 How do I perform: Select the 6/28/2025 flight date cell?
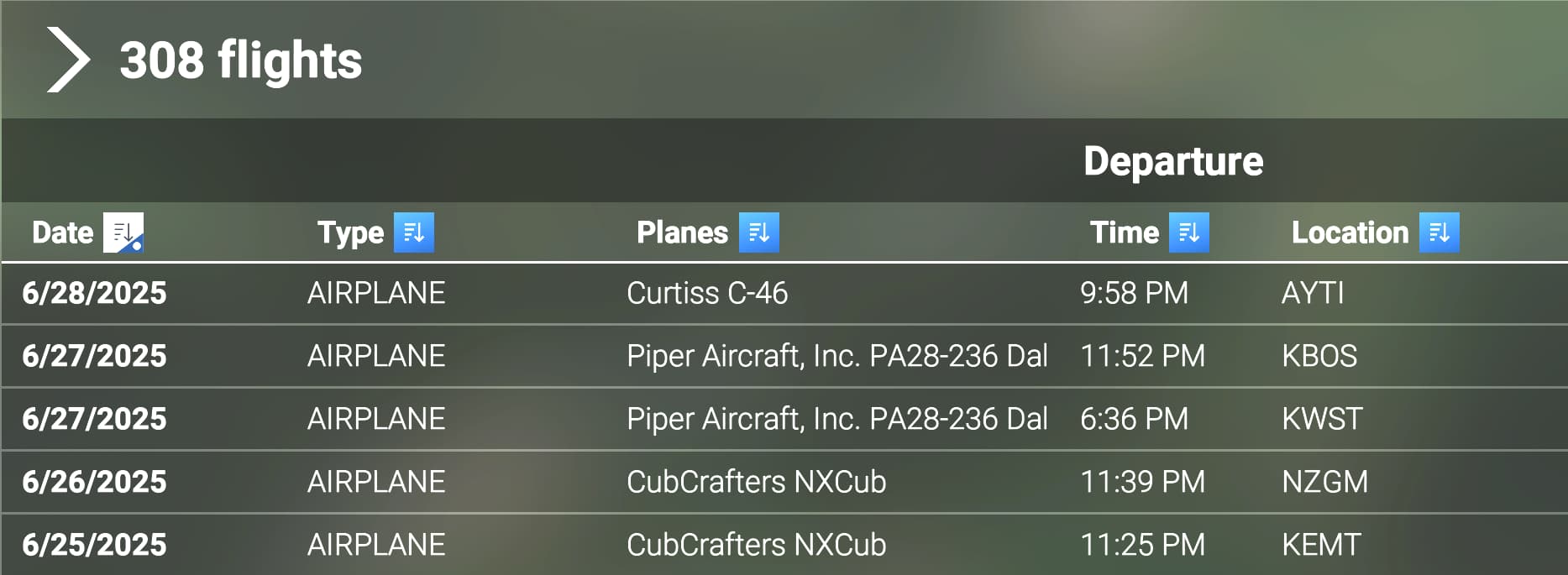tap(94, 293)
